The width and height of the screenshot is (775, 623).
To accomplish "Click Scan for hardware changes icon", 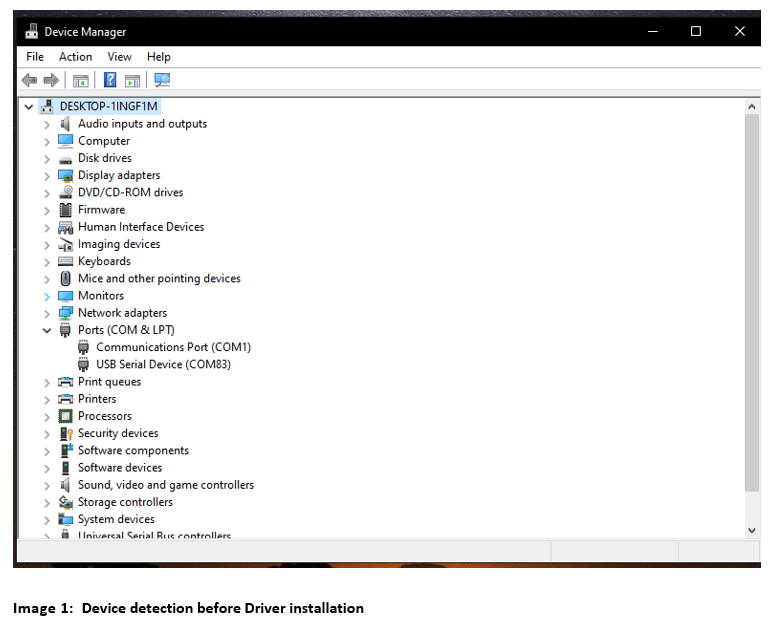I will [x=162, y=80].
